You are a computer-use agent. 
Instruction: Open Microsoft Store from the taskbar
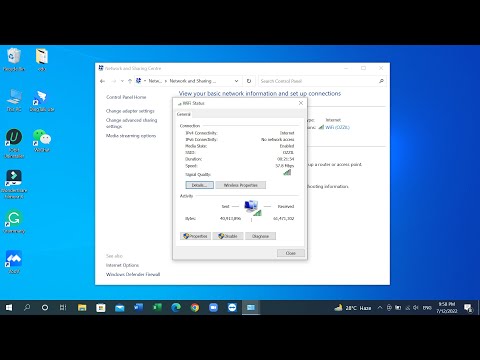coord(101,307)
